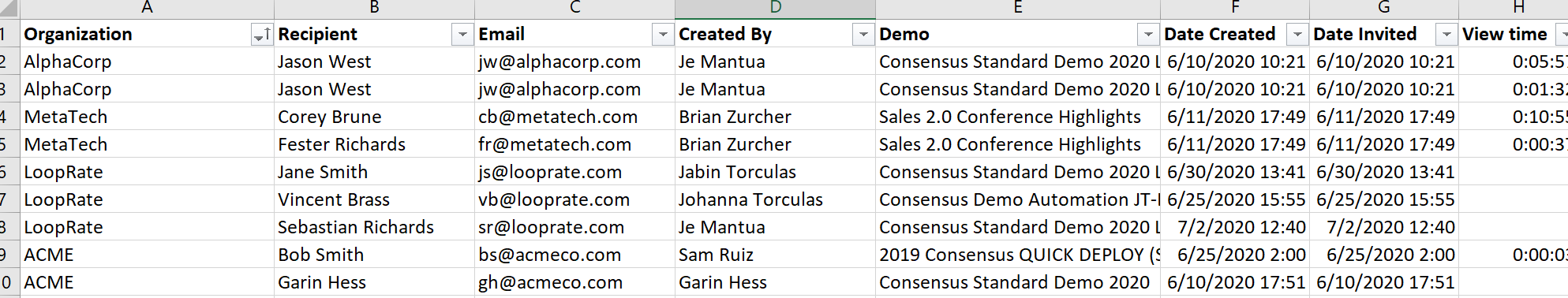Select the Sam Ruiz cell
Image resolution: width=1568 pixels, height=298 pixels.
pyautogui.click(x=775, y=255)
